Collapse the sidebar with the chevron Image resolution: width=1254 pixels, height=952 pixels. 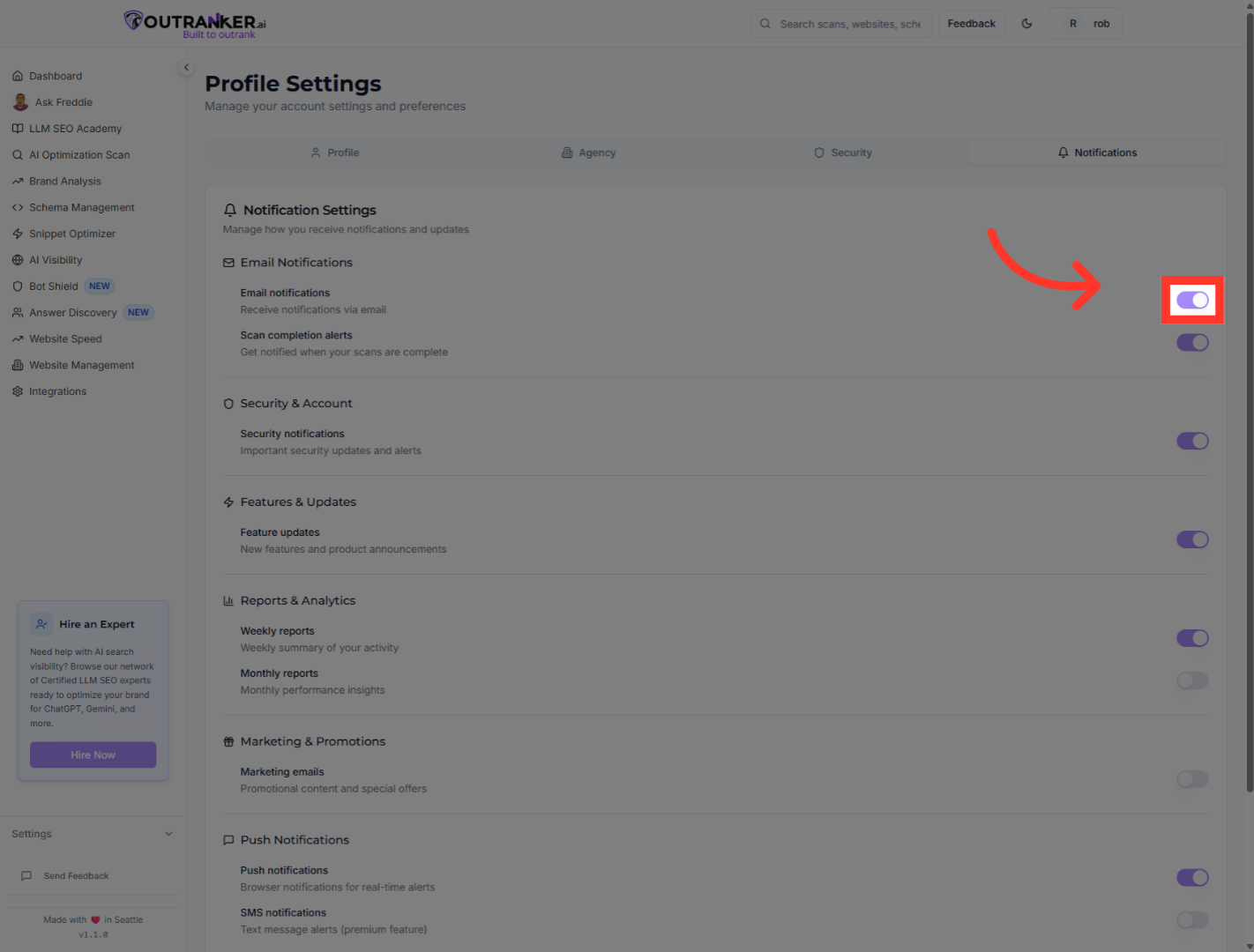click(186, 67)
